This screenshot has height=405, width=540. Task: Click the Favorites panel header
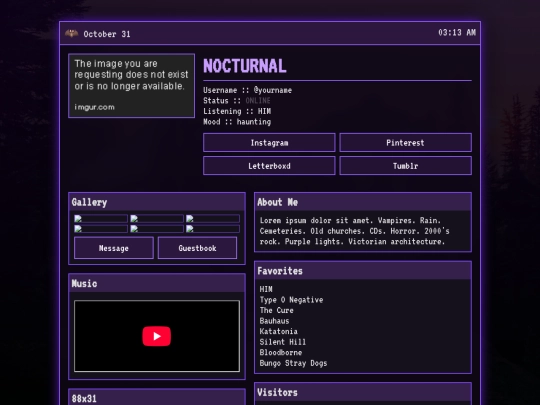coord(363,271)
